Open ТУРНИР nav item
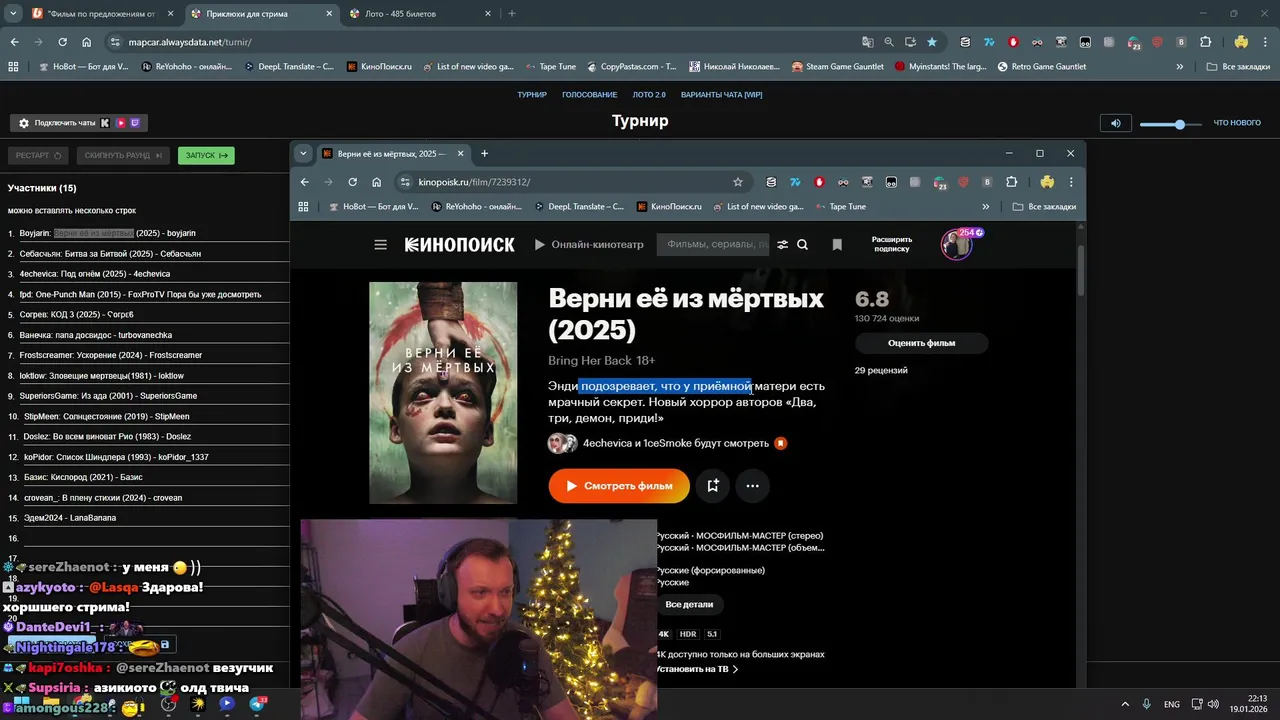The width and height of the screenshot is (1280, 720). pos(532,95)
